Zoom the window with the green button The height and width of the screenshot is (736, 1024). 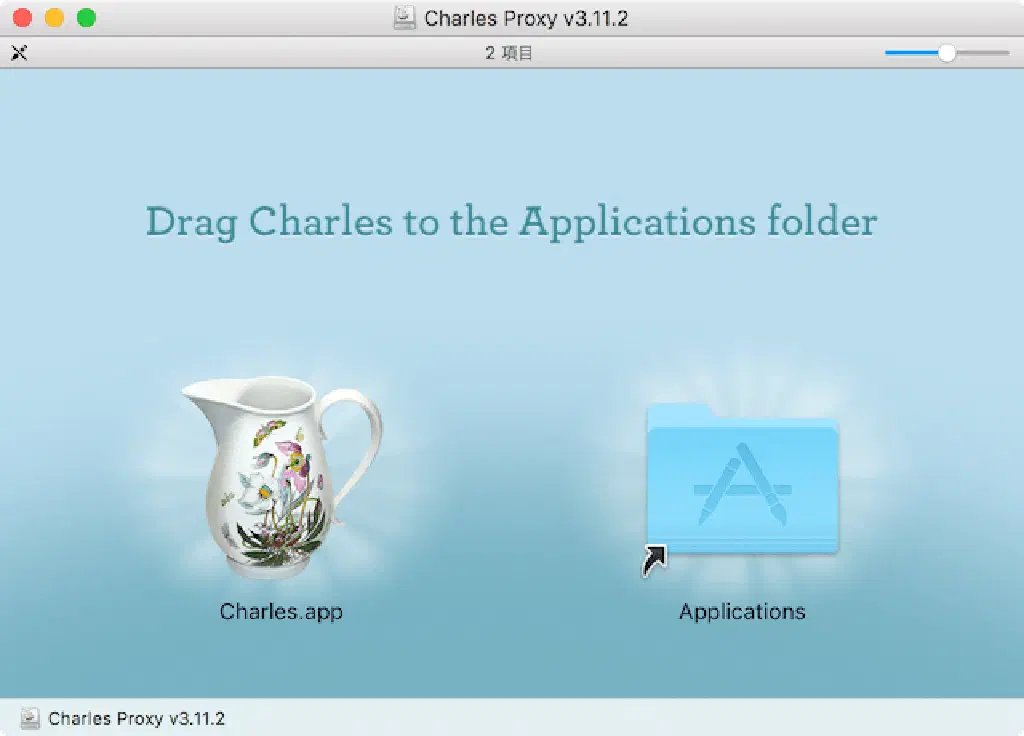click(x=86, y=18)
